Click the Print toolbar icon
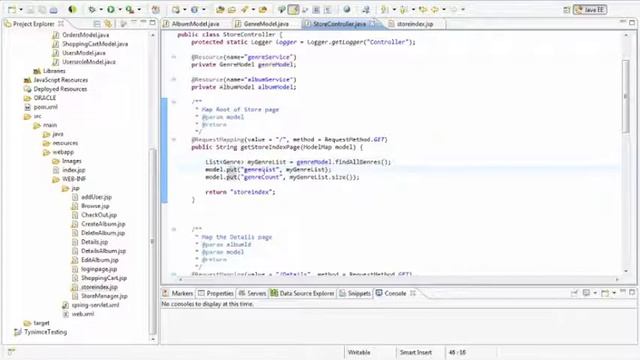 click(53, 10)
